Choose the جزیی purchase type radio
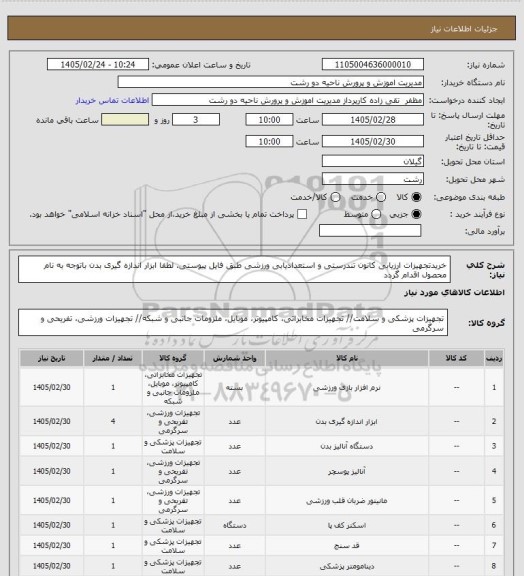 pos(416,214)
